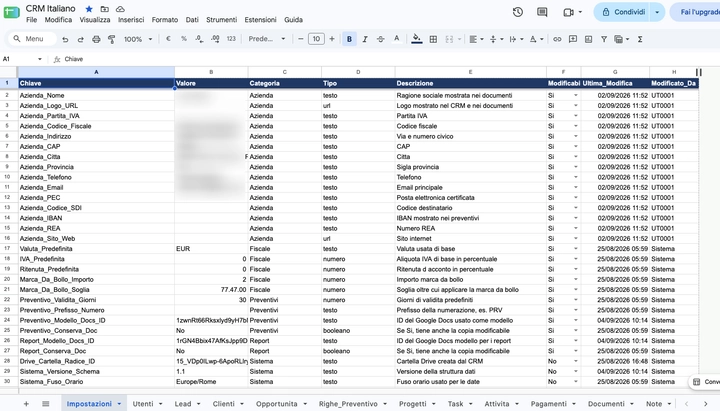Click Fai l'upgrade button

tap(696, 12)
